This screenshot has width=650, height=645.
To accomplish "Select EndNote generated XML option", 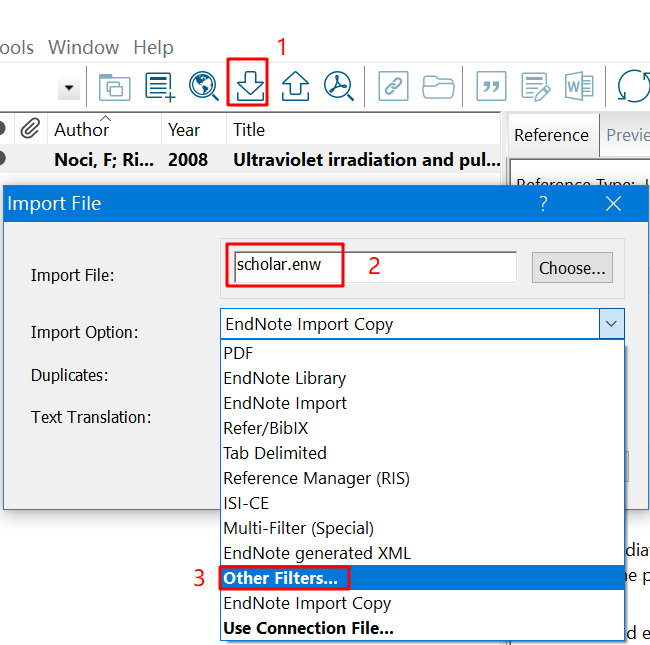I will (x=422, y=553).
